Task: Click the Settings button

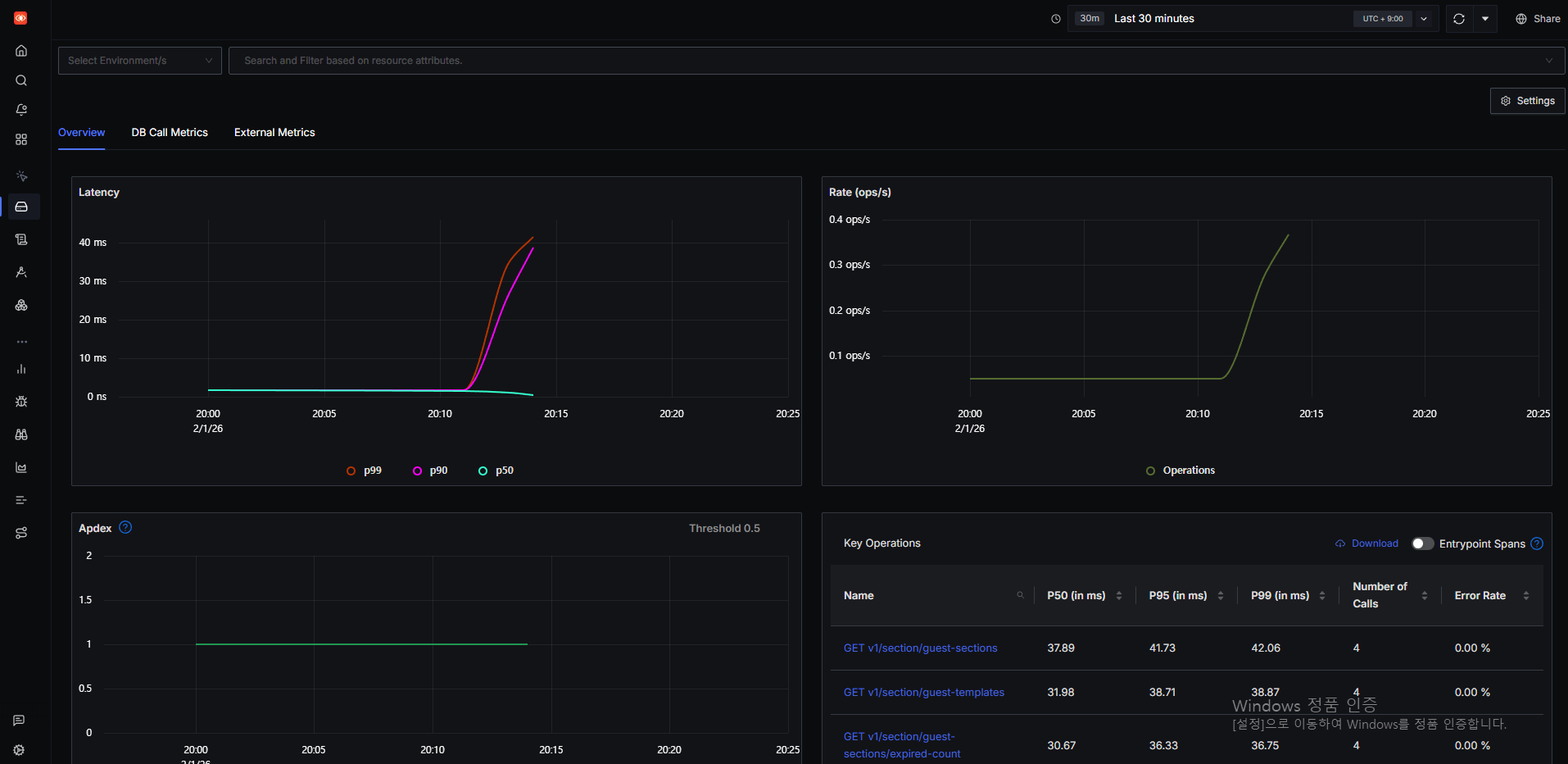Action: 1527,101
